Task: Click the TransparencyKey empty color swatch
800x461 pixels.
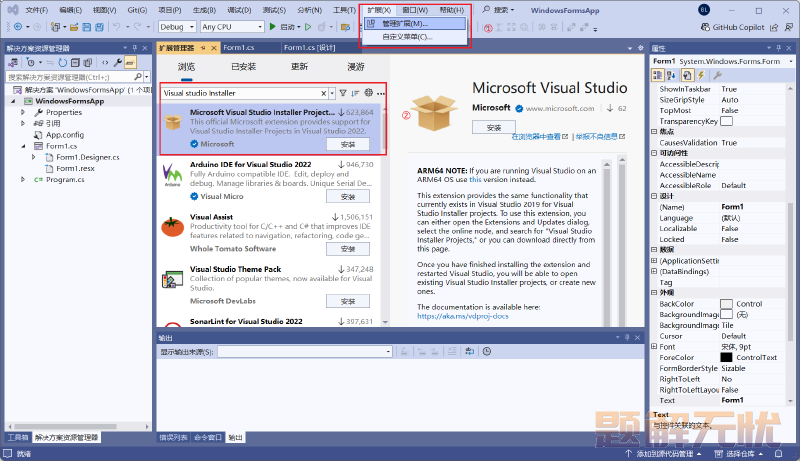Action: (726, 121)
